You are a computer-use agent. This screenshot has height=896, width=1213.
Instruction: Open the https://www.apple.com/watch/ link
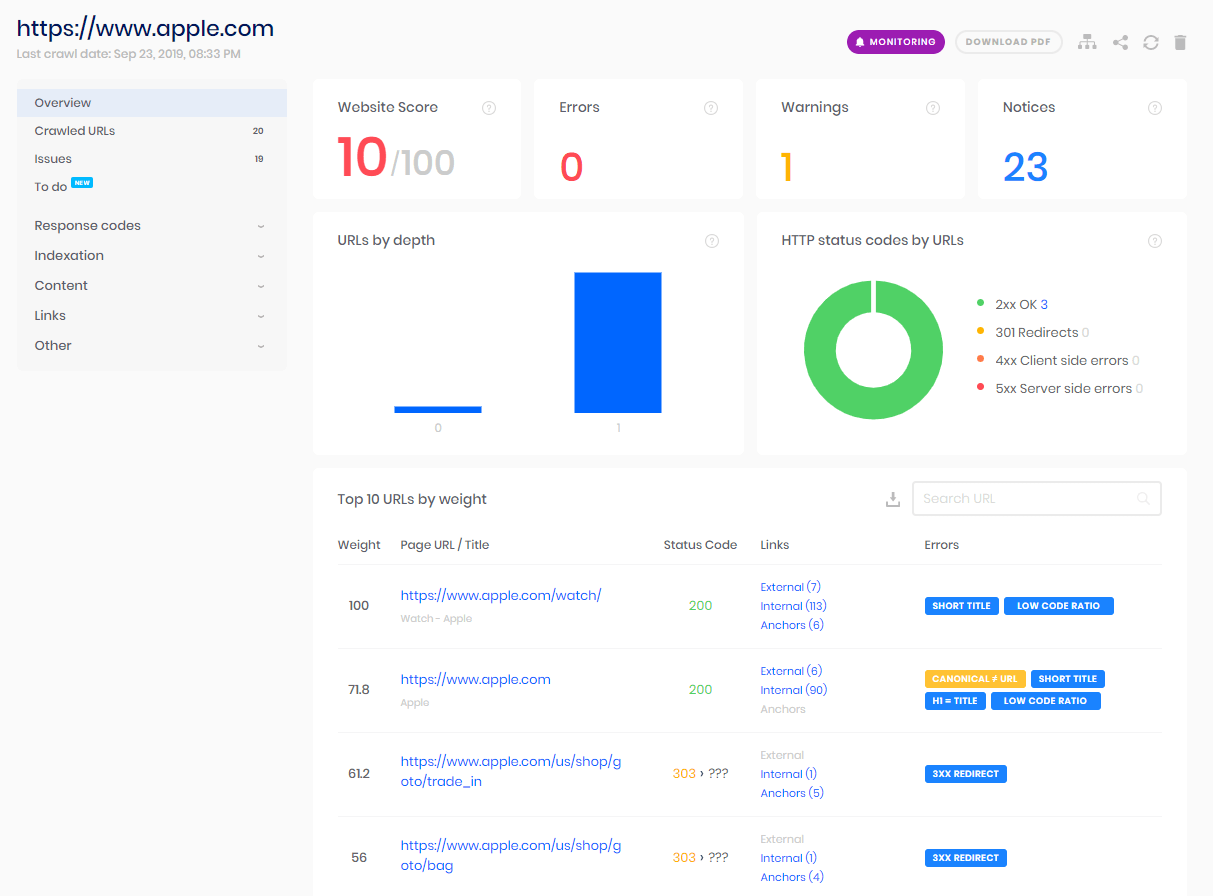point(501,596)
